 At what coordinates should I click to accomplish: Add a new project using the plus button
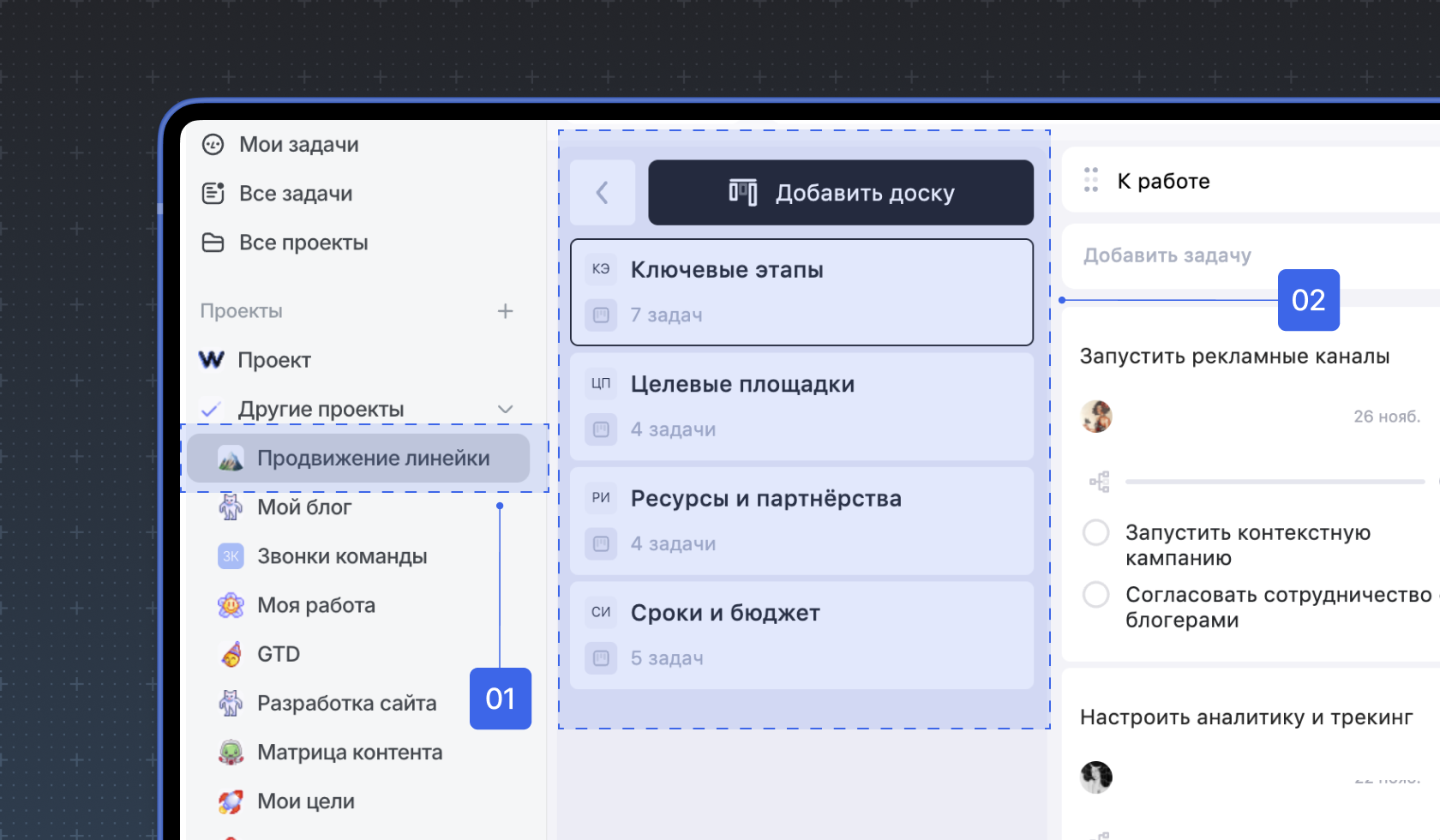point(506,311)
